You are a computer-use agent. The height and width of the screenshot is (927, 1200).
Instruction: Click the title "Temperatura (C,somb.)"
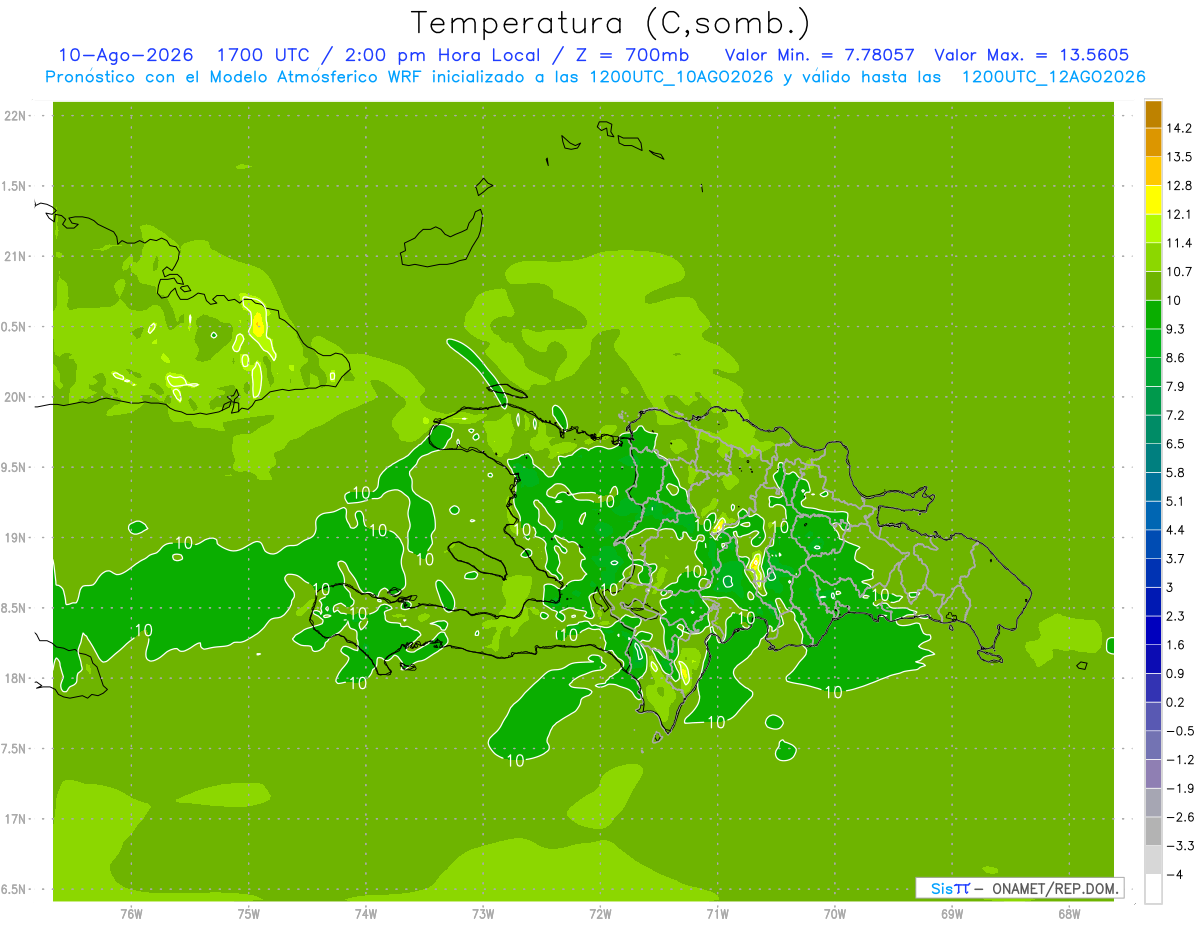[x=610, y=23]
